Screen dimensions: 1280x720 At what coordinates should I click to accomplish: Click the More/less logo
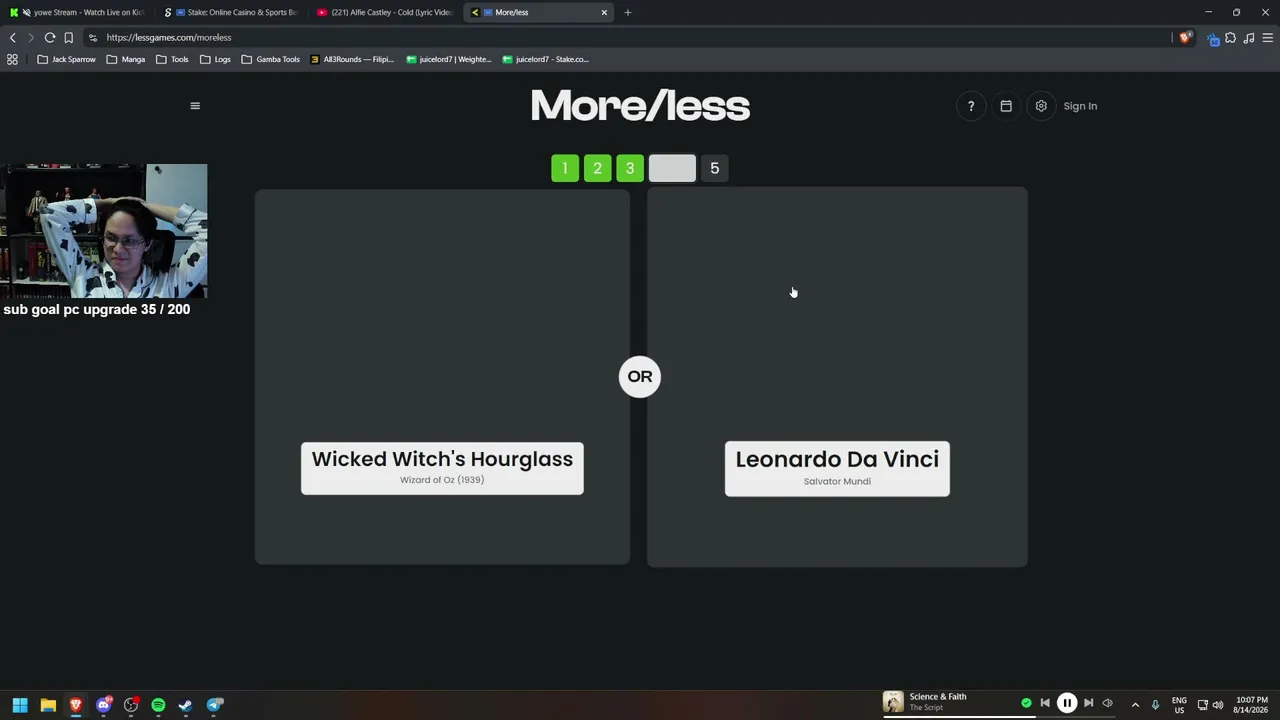[640, 106]
